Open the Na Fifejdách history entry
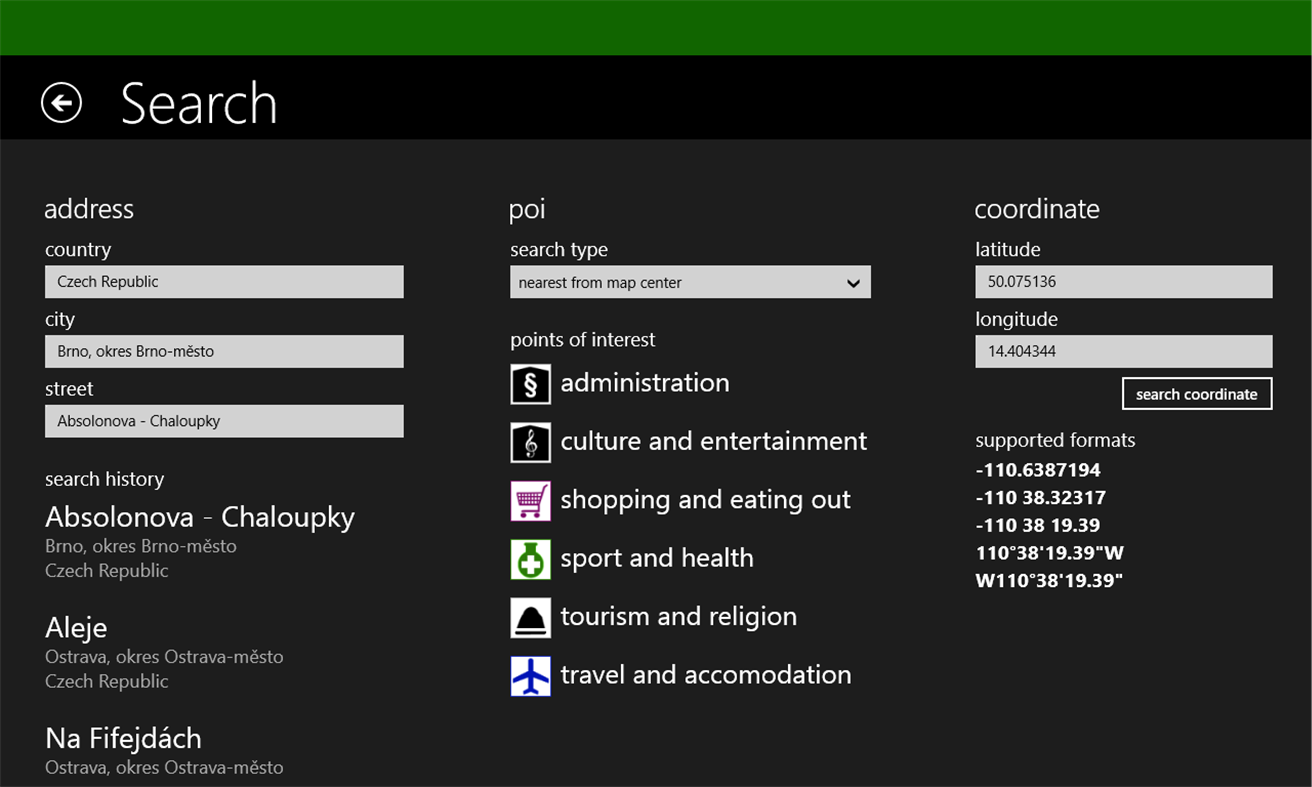 [123, 738]
